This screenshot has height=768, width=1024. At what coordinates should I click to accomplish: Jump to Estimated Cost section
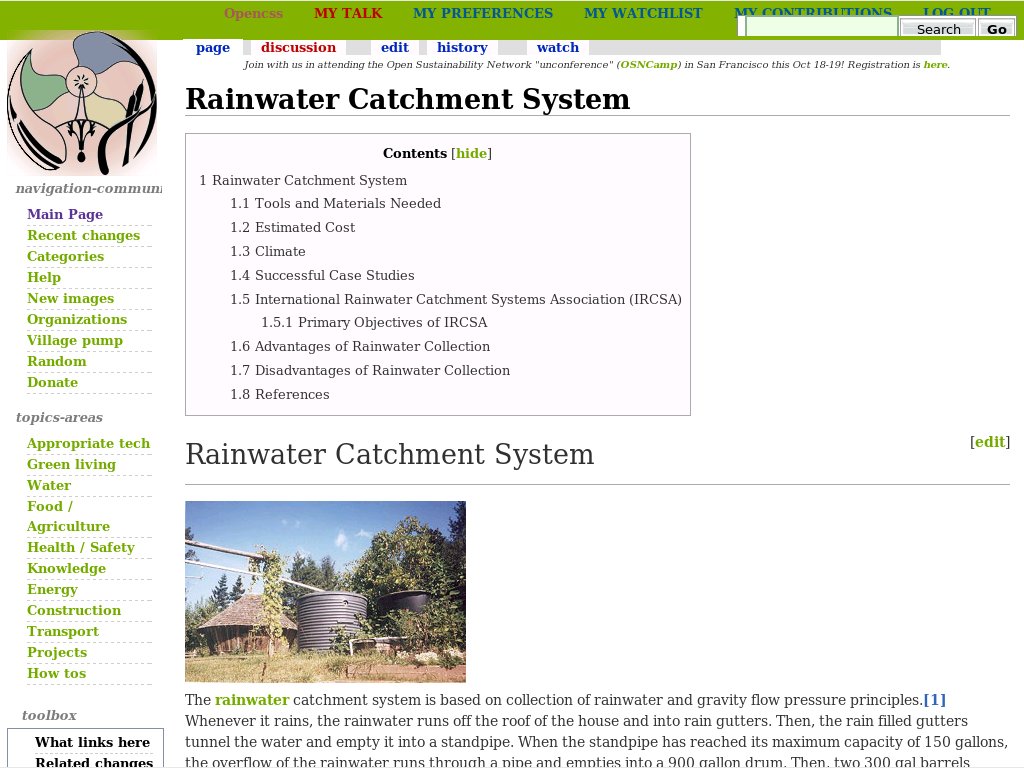pyautogui.click(x=304, y=227)
